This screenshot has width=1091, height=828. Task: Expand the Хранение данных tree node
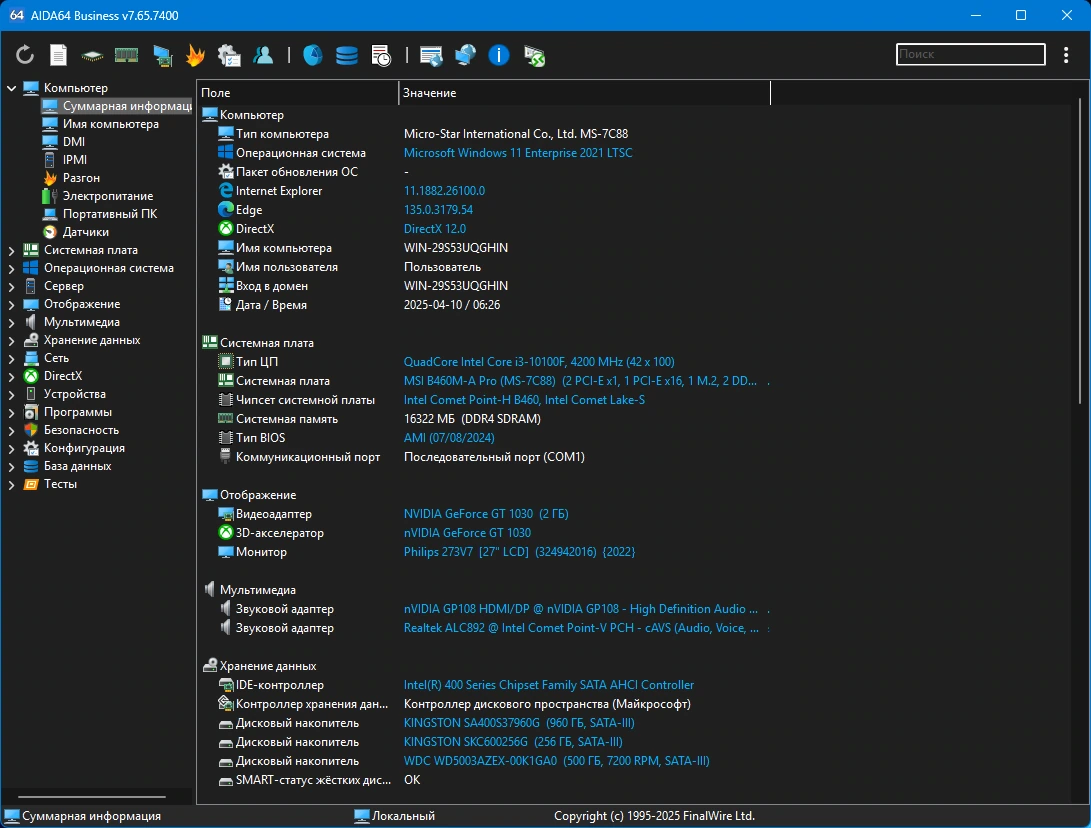pos(11,341)
